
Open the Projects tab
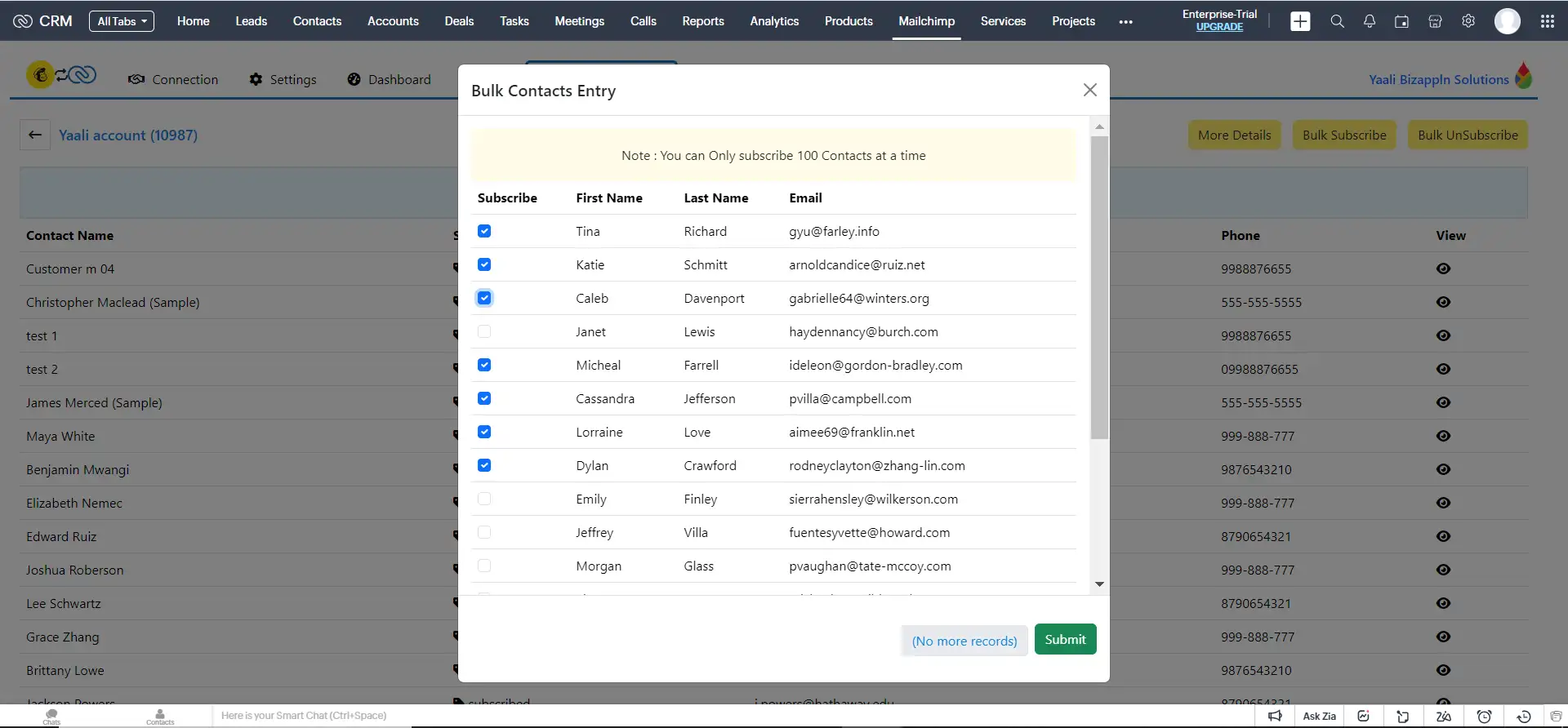tap(1073, 21)
